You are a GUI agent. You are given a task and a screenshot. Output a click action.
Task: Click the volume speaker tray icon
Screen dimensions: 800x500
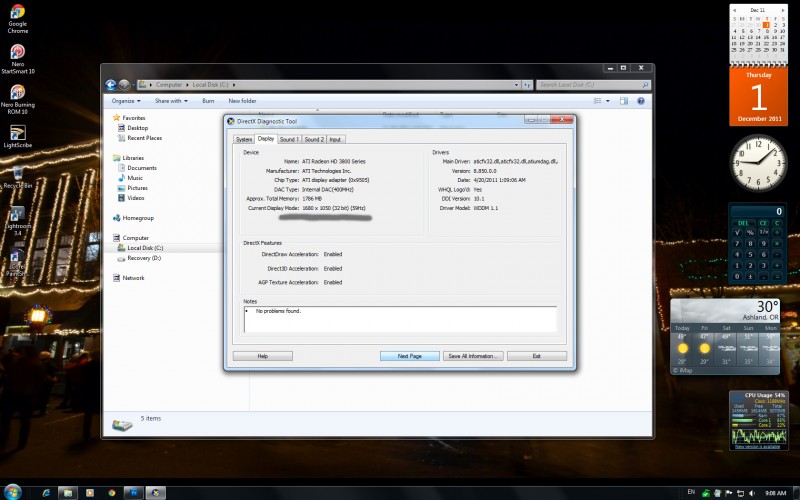click(752, 493)
